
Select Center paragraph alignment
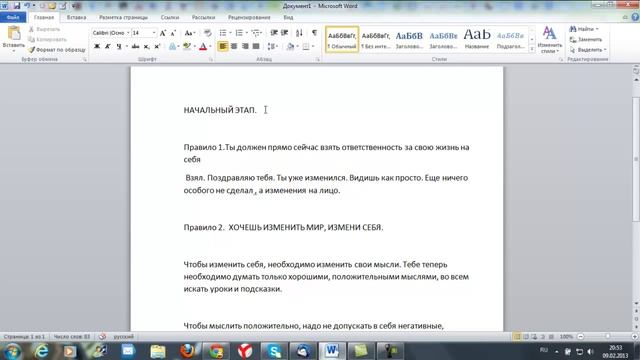pos(234,47)
